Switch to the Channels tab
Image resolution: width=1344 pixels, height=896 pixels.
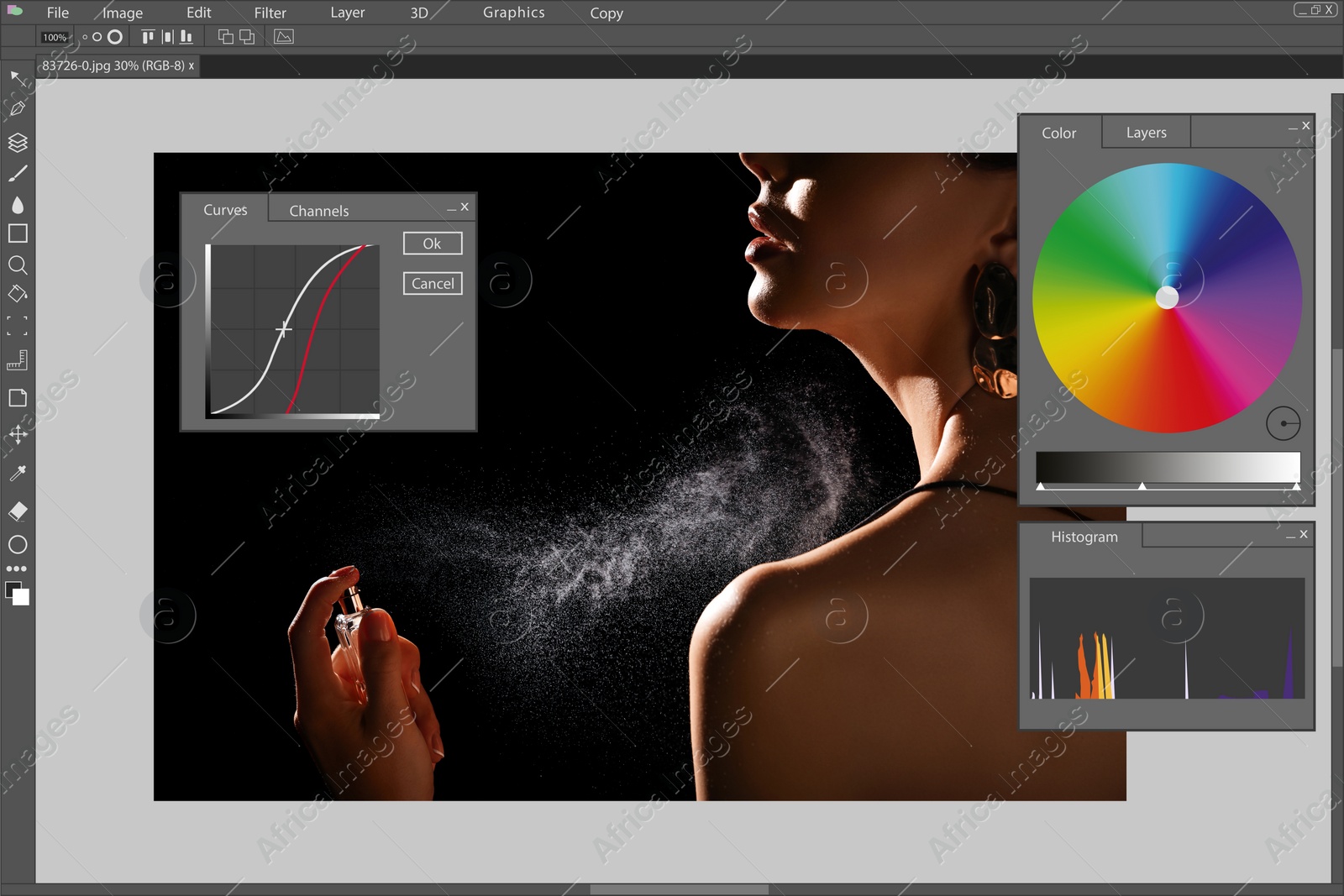point(319,211)
